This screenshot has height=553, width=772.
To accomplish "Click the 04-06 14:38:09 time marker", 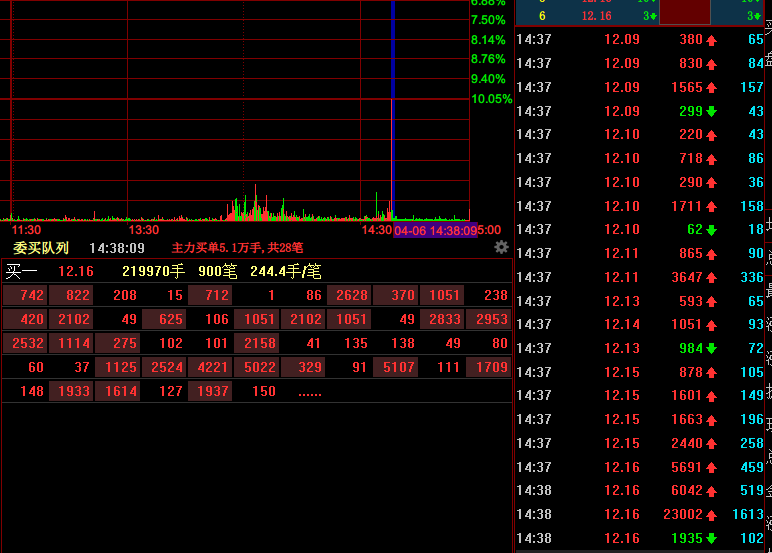I will pos(435,230).
